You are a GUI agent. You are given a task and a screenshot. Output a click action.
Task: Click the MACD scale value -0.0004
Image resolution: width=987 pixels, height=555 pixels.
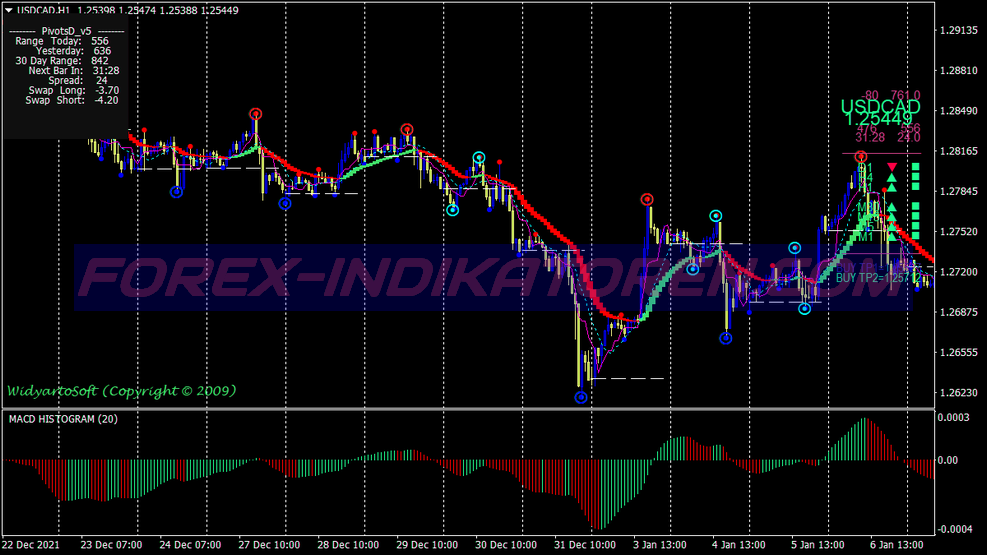click(955, 529)
